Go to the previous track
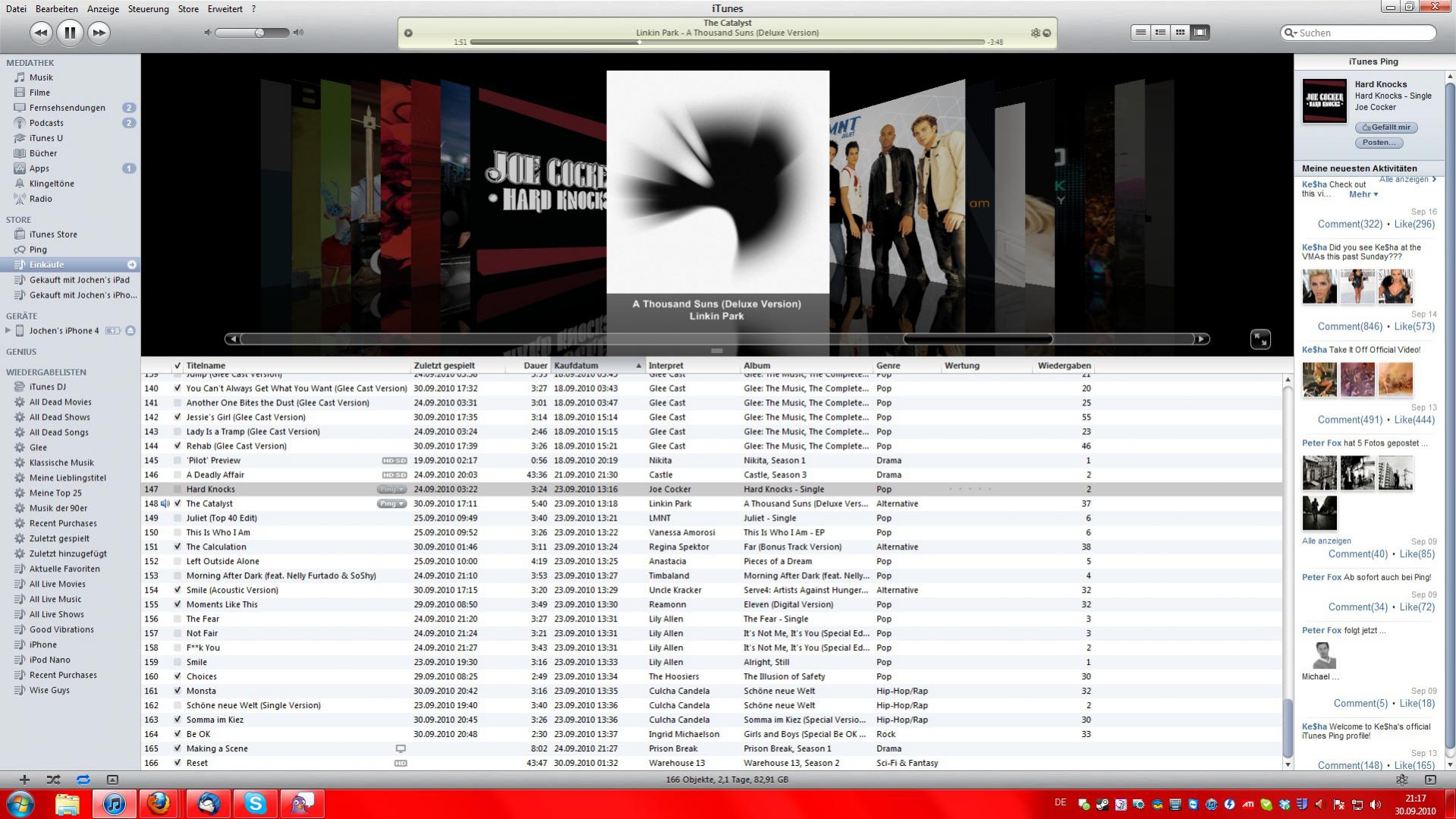The image size is (1456, 819). [41, 33]
